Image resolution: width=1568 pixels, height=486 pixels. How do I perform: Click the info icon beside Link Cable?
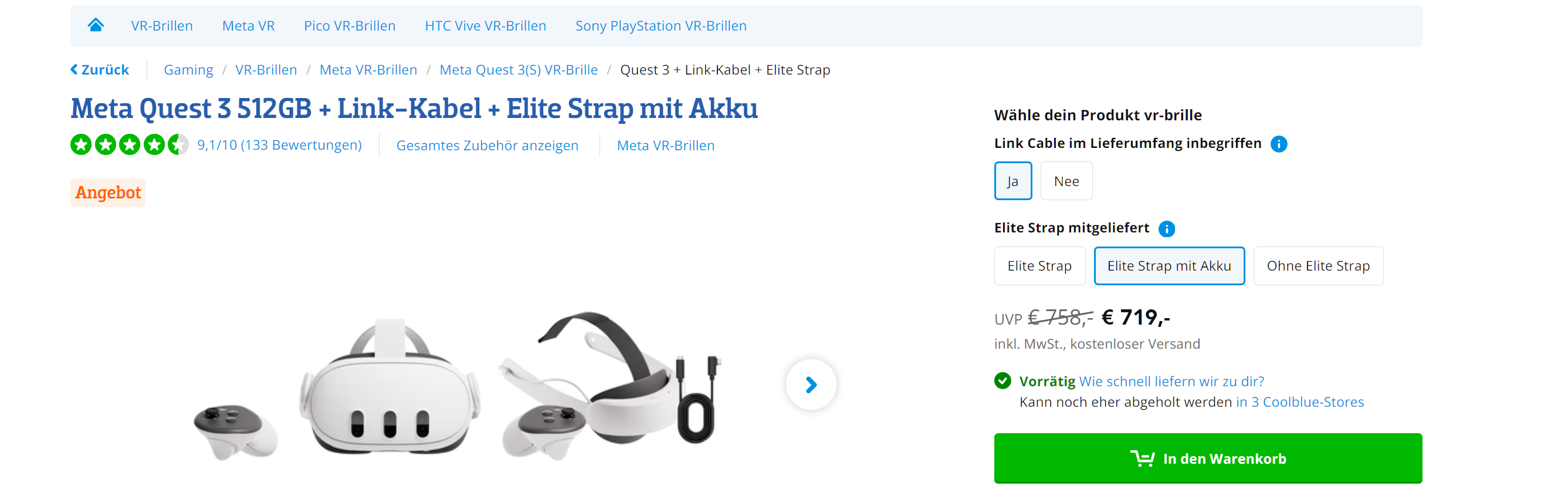[1278, 144]
